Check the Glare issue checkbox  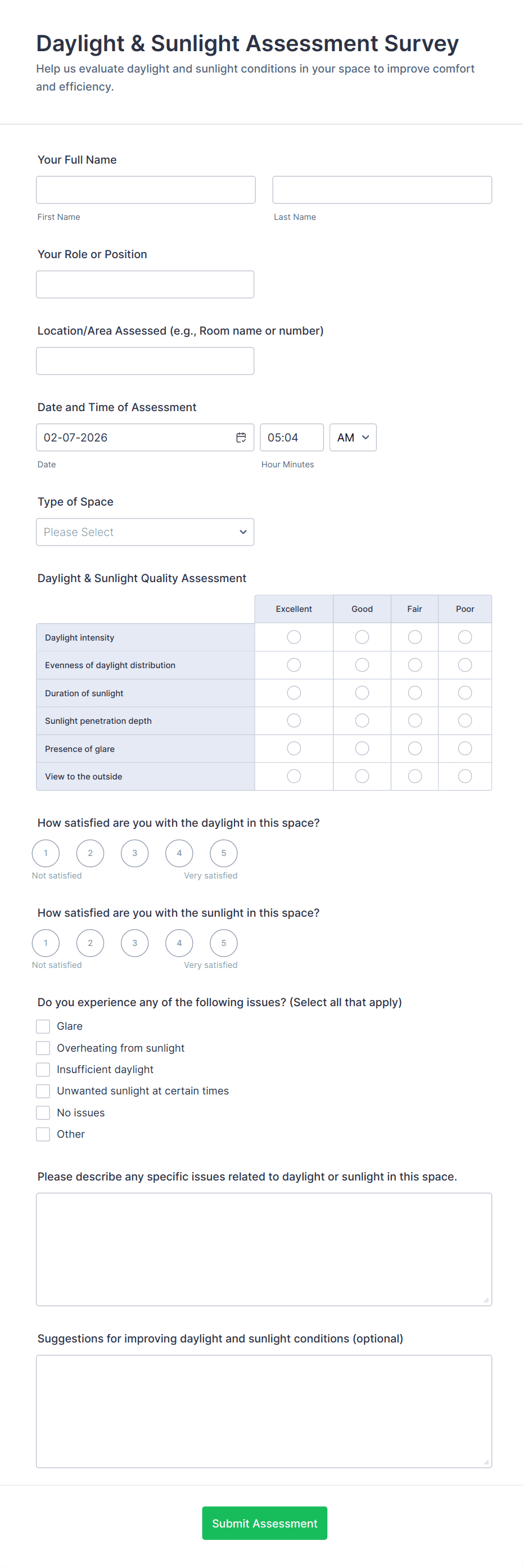pyautogui.click(x=43, y=1026)
